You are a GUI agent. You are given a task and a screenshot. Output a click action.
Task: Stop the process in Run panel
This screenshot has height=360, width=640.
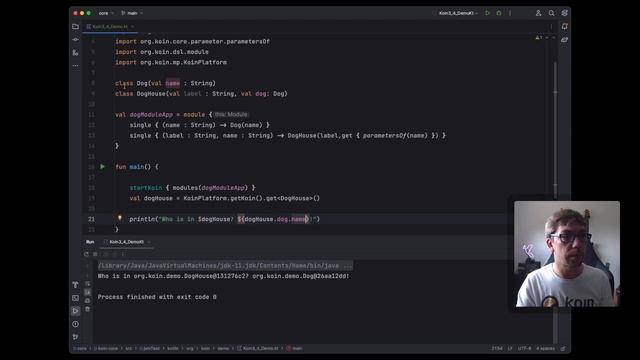click(x=95, y=254)
